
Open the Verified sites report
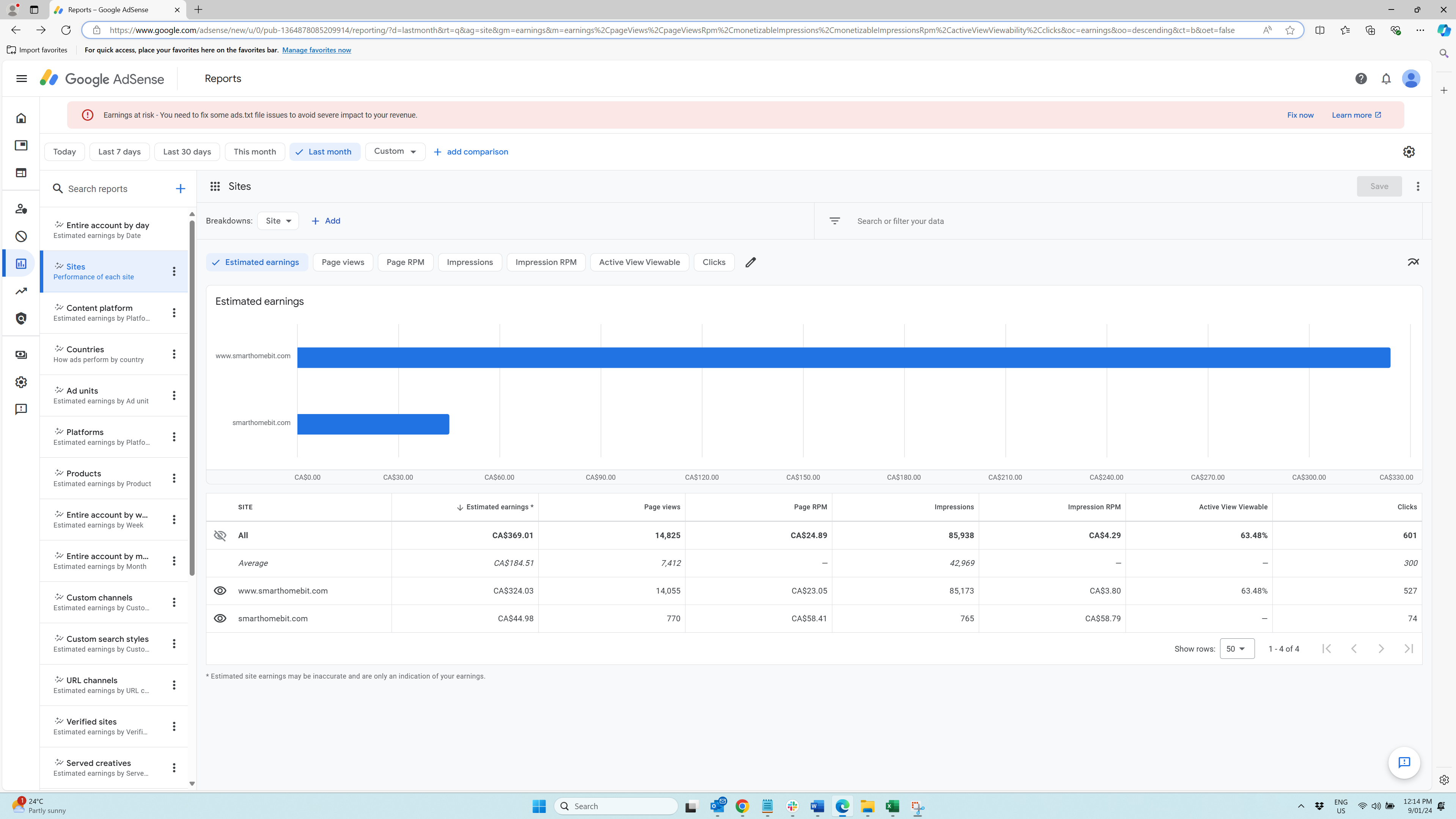(113, 727)
